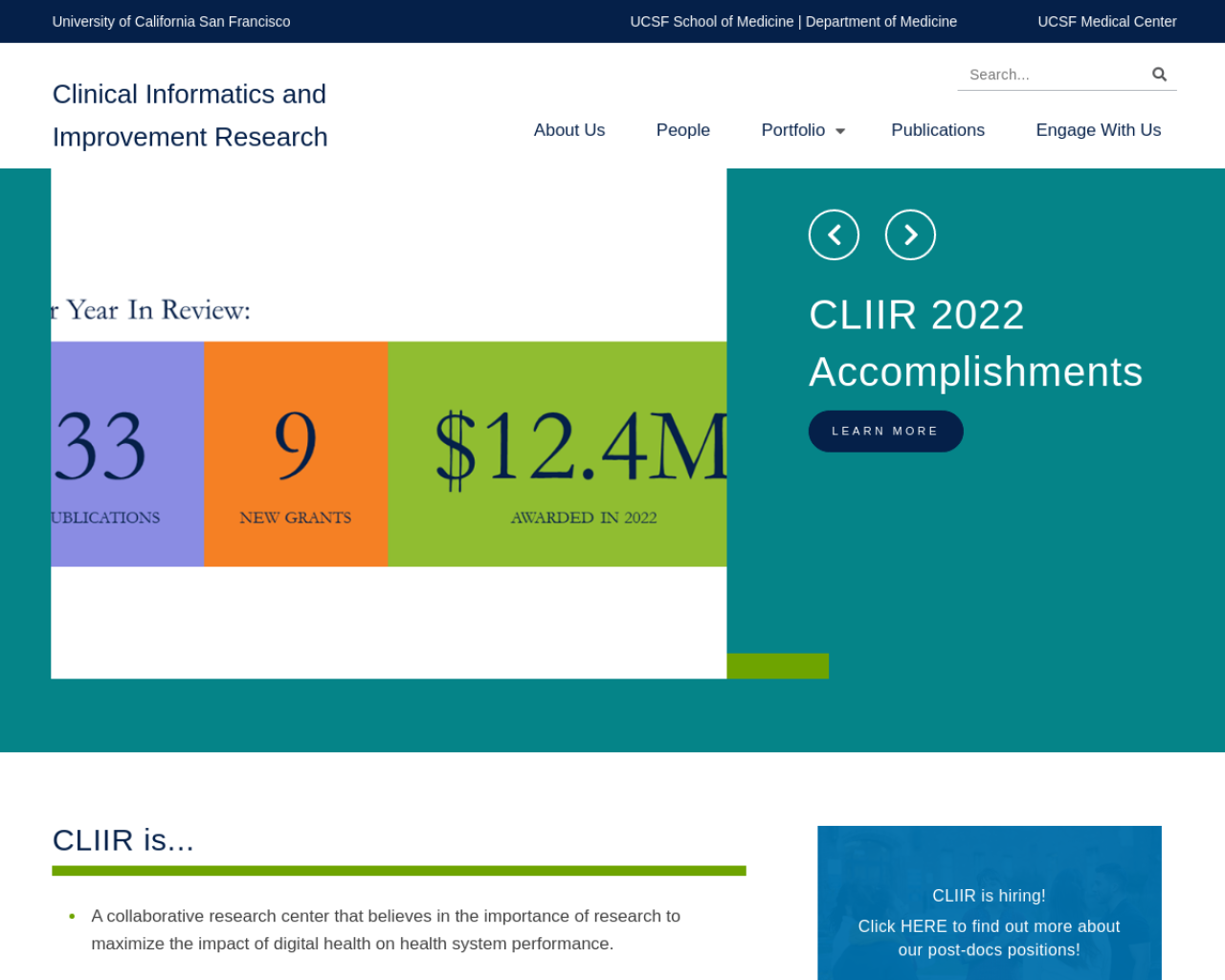Open the People menu item

coord(683,130)
